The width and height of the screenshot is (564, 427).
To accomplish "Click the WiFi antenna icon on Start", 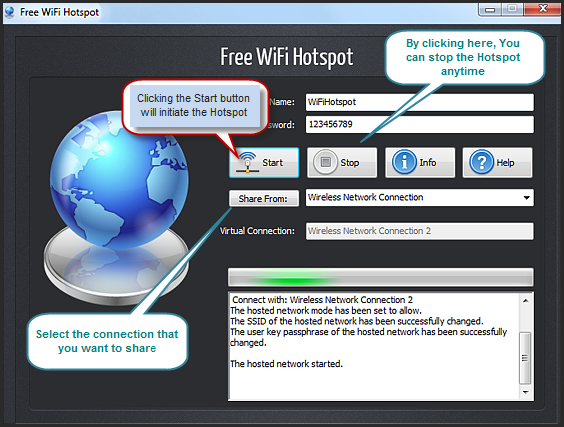I will pyautogui.click(x=247, y=162).
